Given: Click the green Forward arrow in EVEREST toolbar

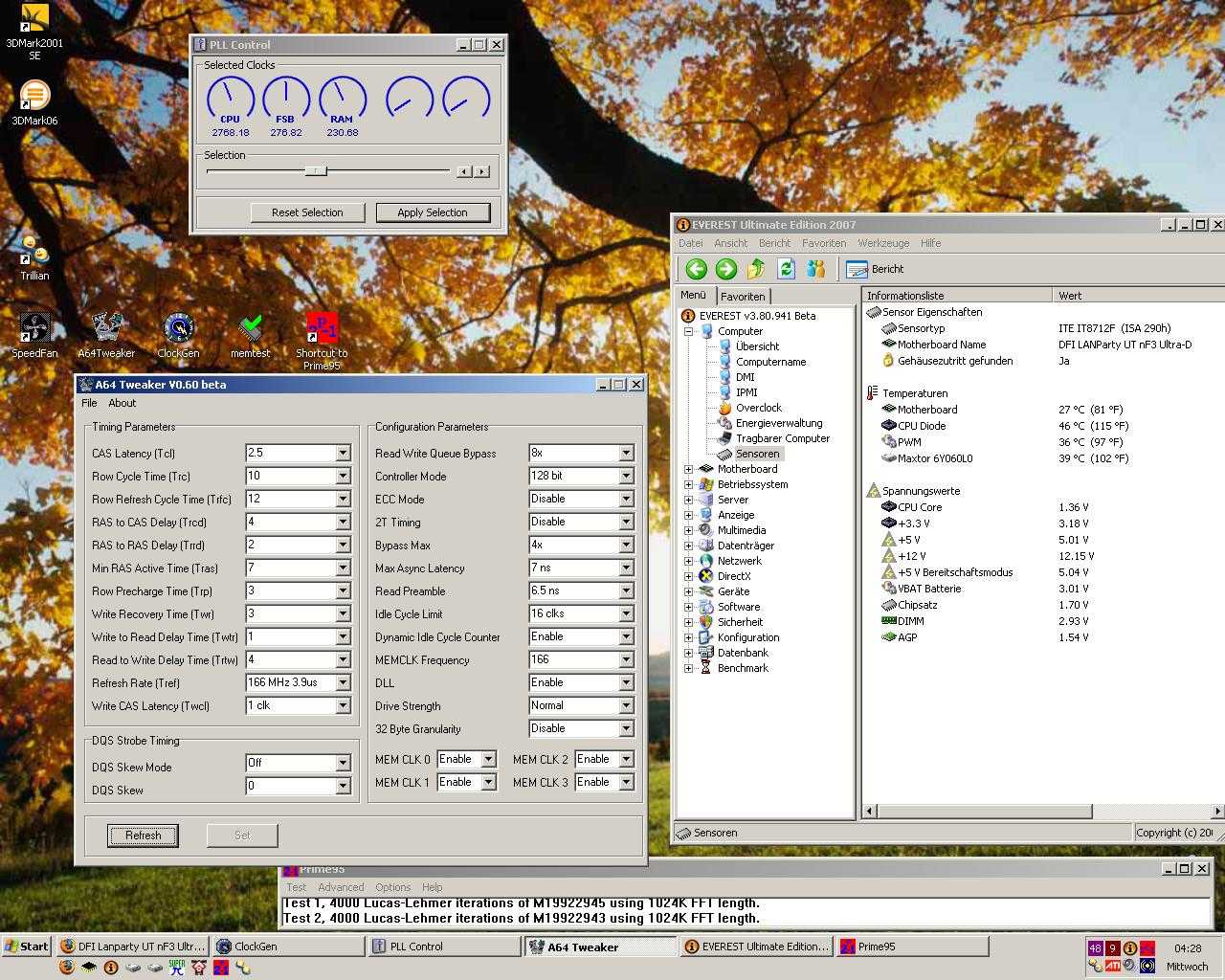Looking at the screenshot, I should pyautogui.click(x=726, y=269).
